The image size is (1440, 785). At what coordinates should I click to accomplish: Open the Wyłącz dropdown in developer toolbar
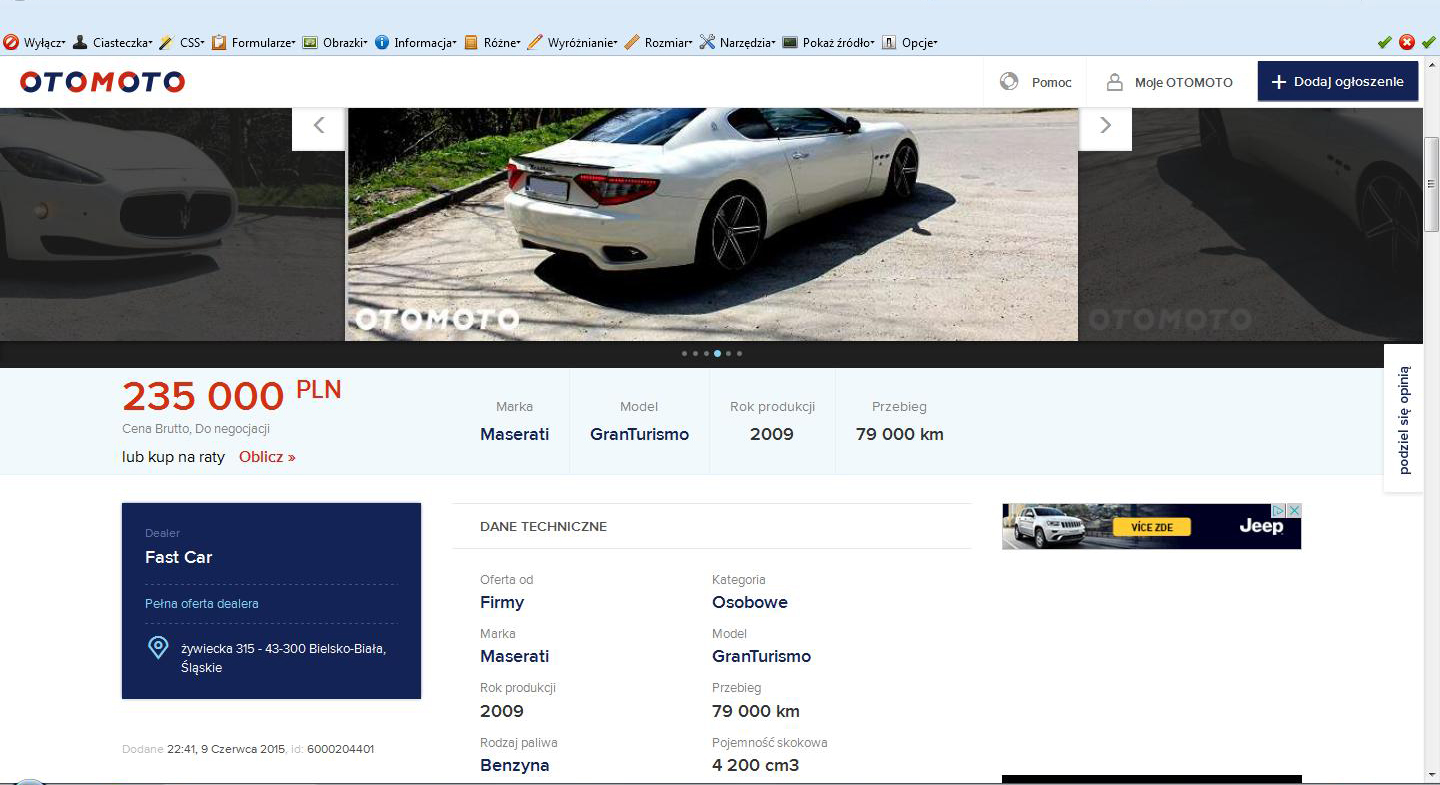[x=36, y=43]
